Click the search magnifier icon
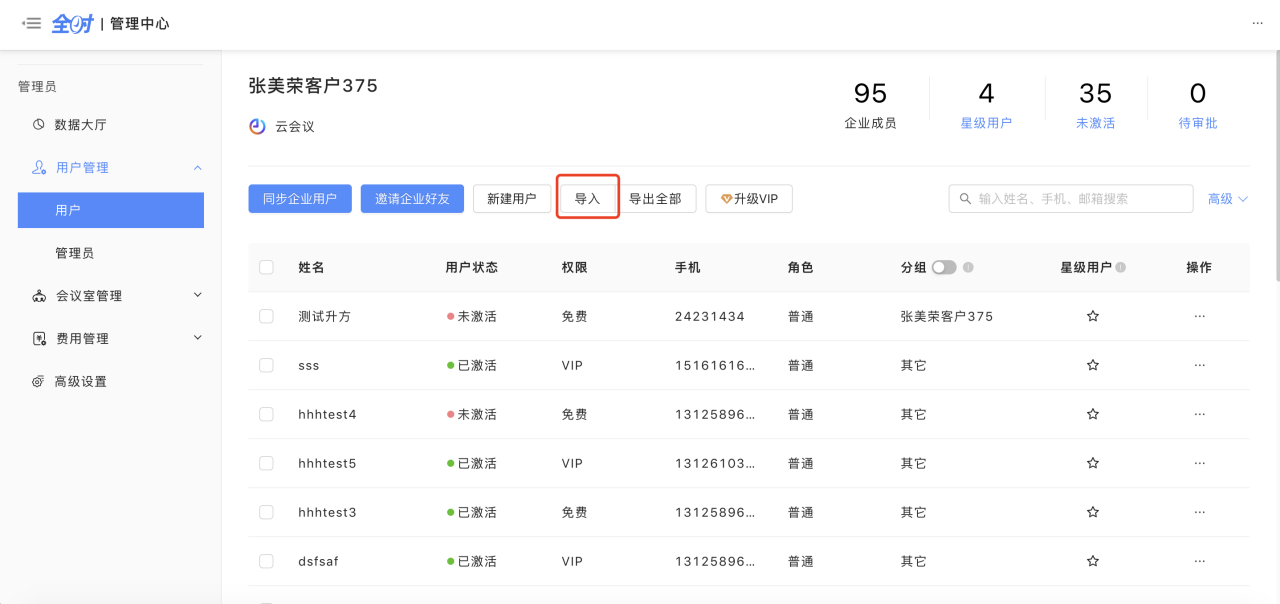Screen dimensions: 1280x604 click(x=965, y=199)
